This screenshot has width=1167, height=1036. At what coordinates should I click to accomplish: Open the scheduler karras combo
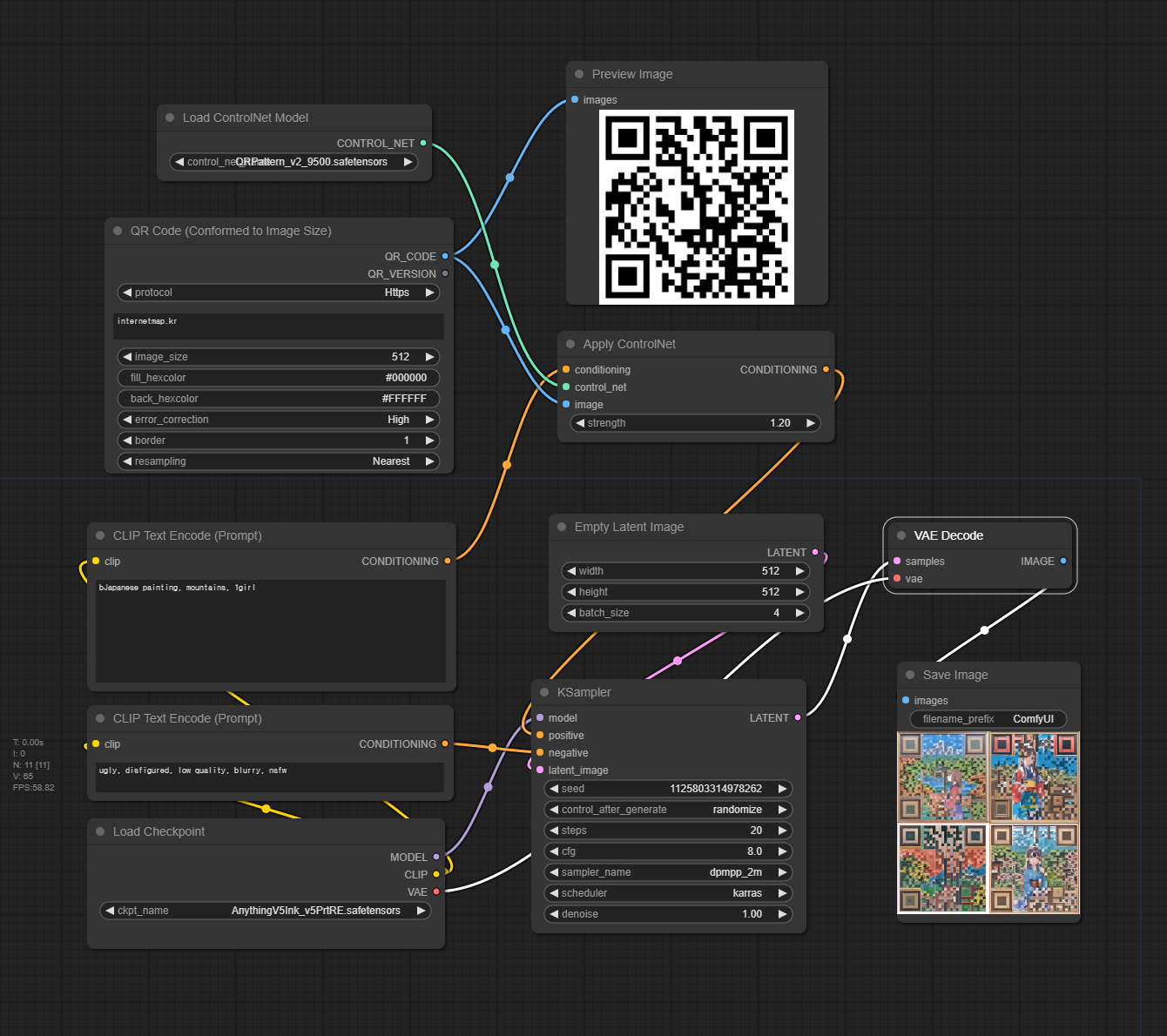(668, 893)
